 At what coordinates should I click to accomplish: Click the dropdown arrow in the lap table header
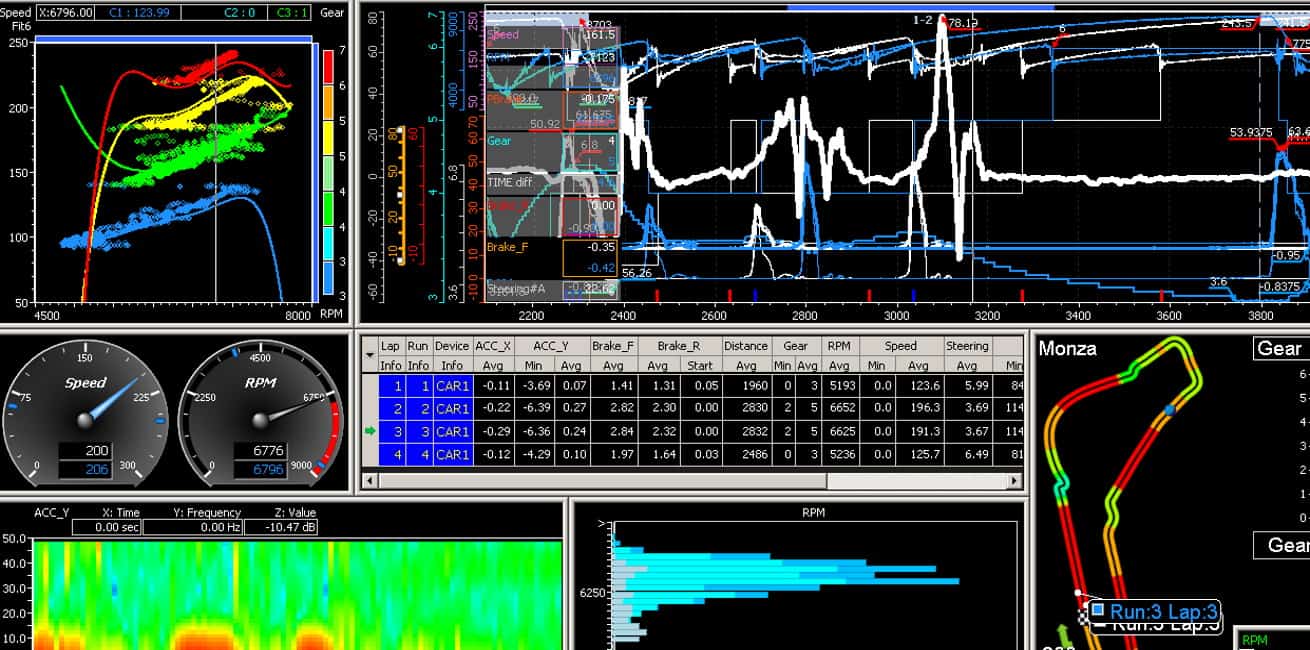369,354
